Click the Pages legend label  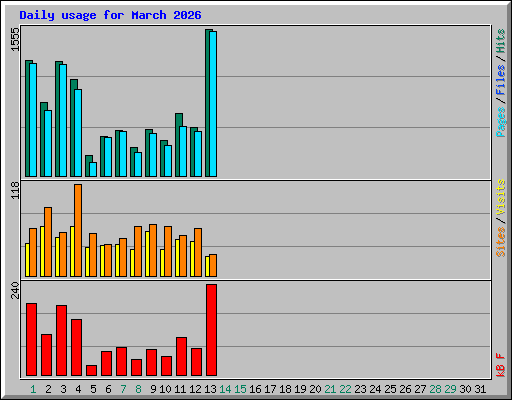[500, 122]
